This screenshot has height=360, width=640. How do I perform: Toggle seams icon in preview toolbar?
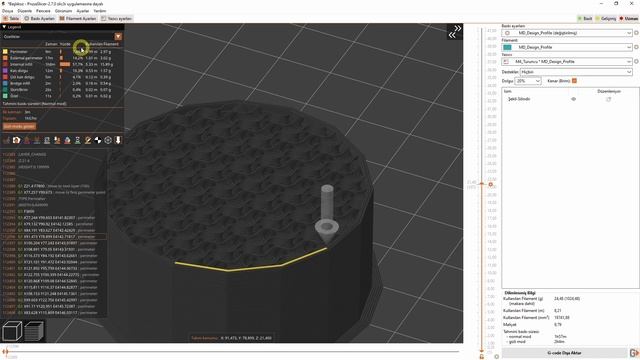(47, 140)
